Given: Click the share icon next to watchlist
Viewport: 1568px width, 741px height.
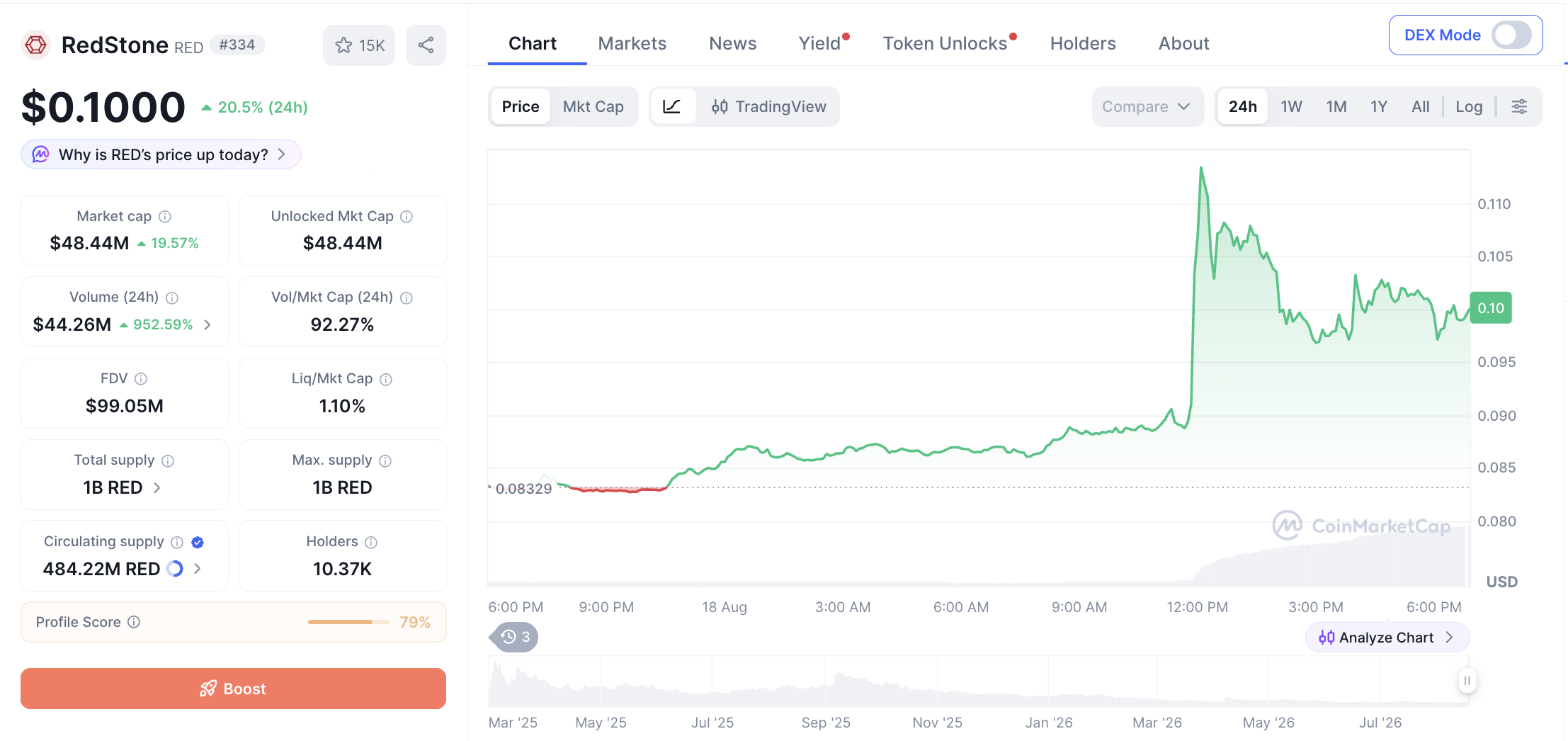Looking at the screenshot, I should pyautogui.click(x=426, y=45).
